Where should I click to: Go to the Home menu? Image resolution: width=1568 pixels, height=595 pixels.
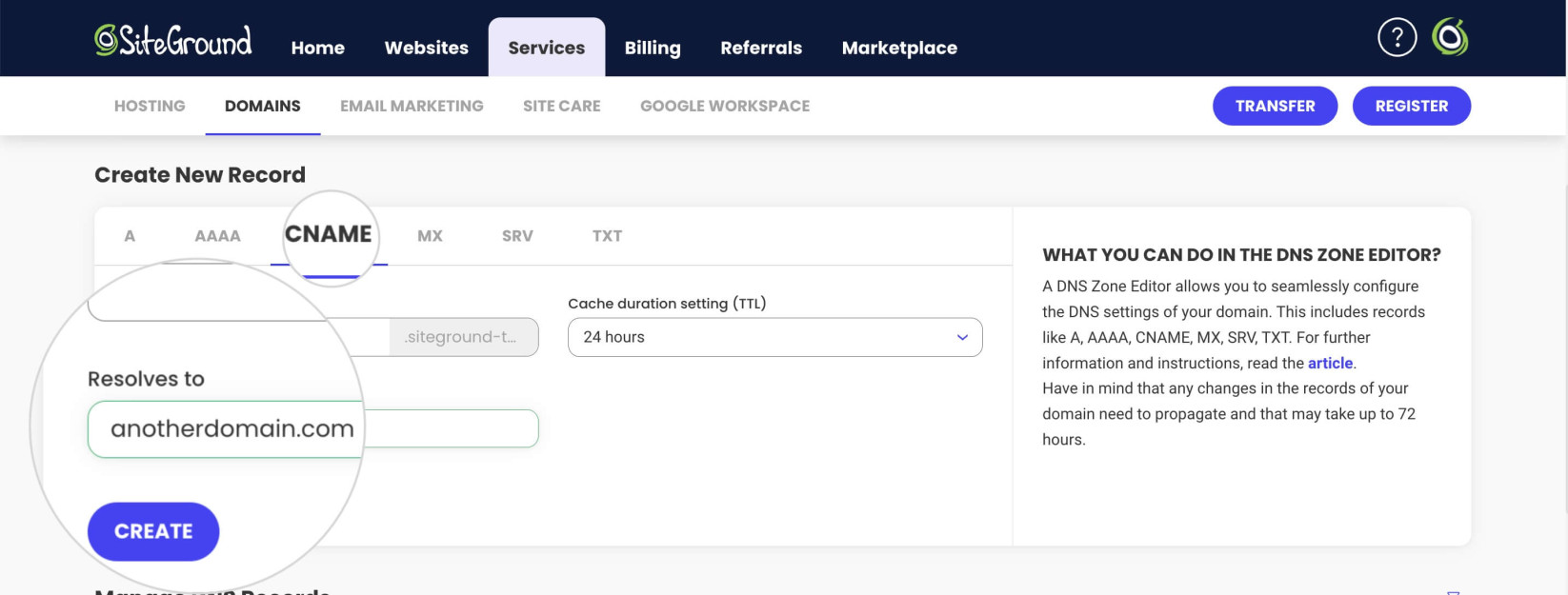click(x=317, y=48)
